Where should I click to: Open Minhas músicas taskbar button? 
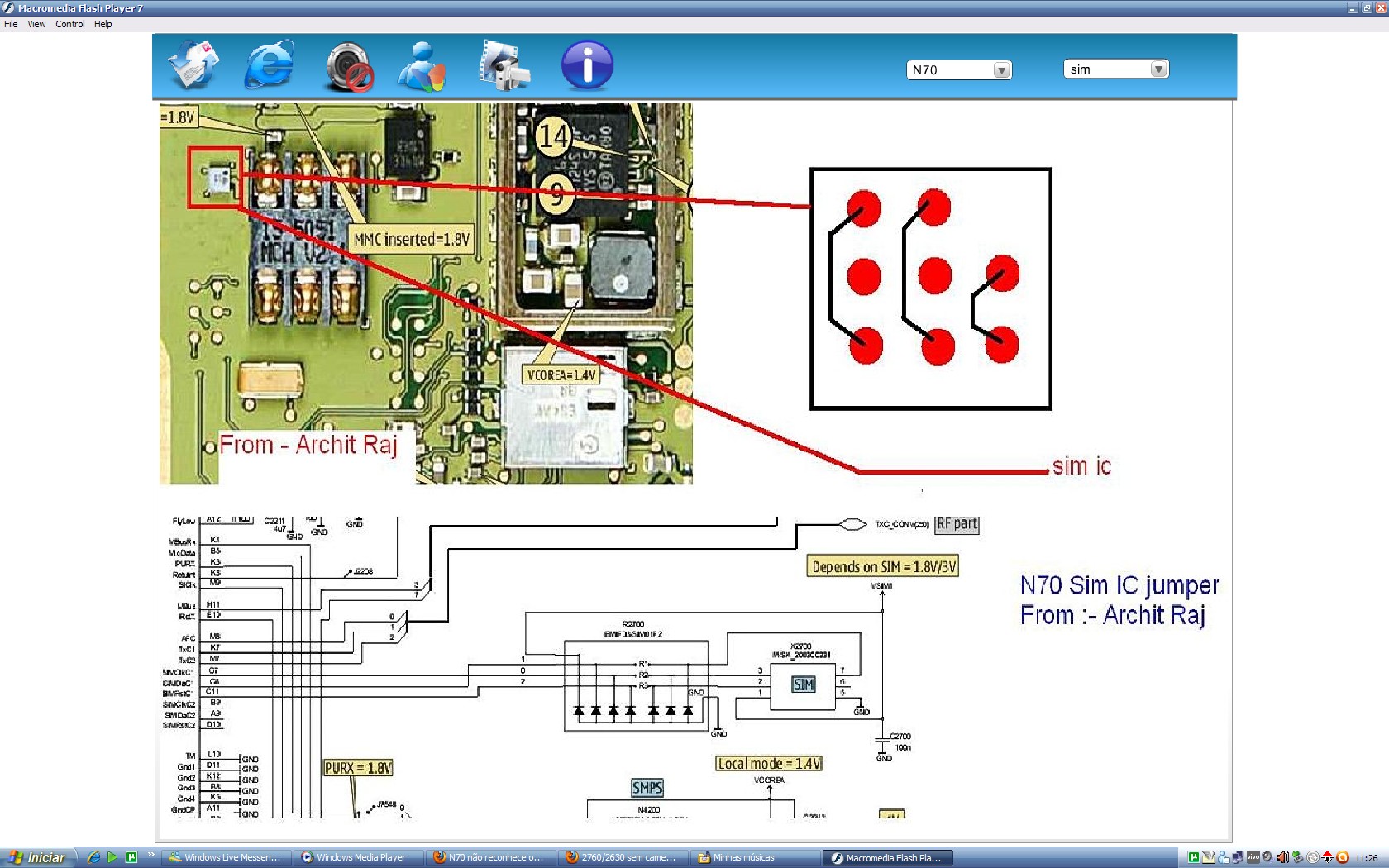pyautogui.click(x=755, y=857)
